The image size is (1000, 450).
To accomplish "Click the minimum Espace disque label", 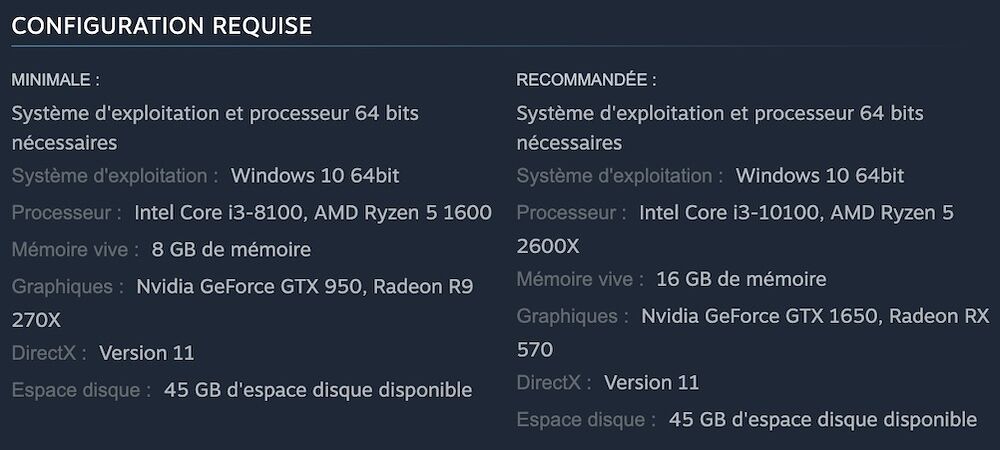I will pyautogui.click(x=81, y=390).
